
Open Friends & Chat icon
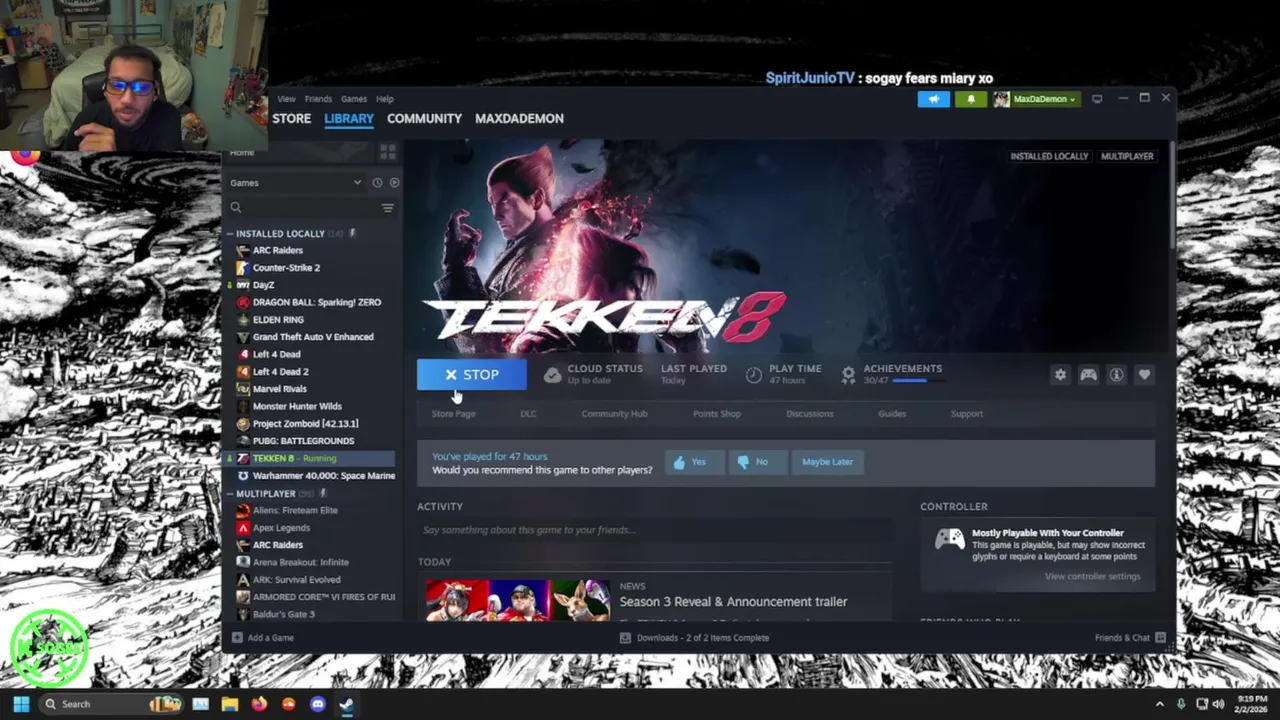(1160, 637)
